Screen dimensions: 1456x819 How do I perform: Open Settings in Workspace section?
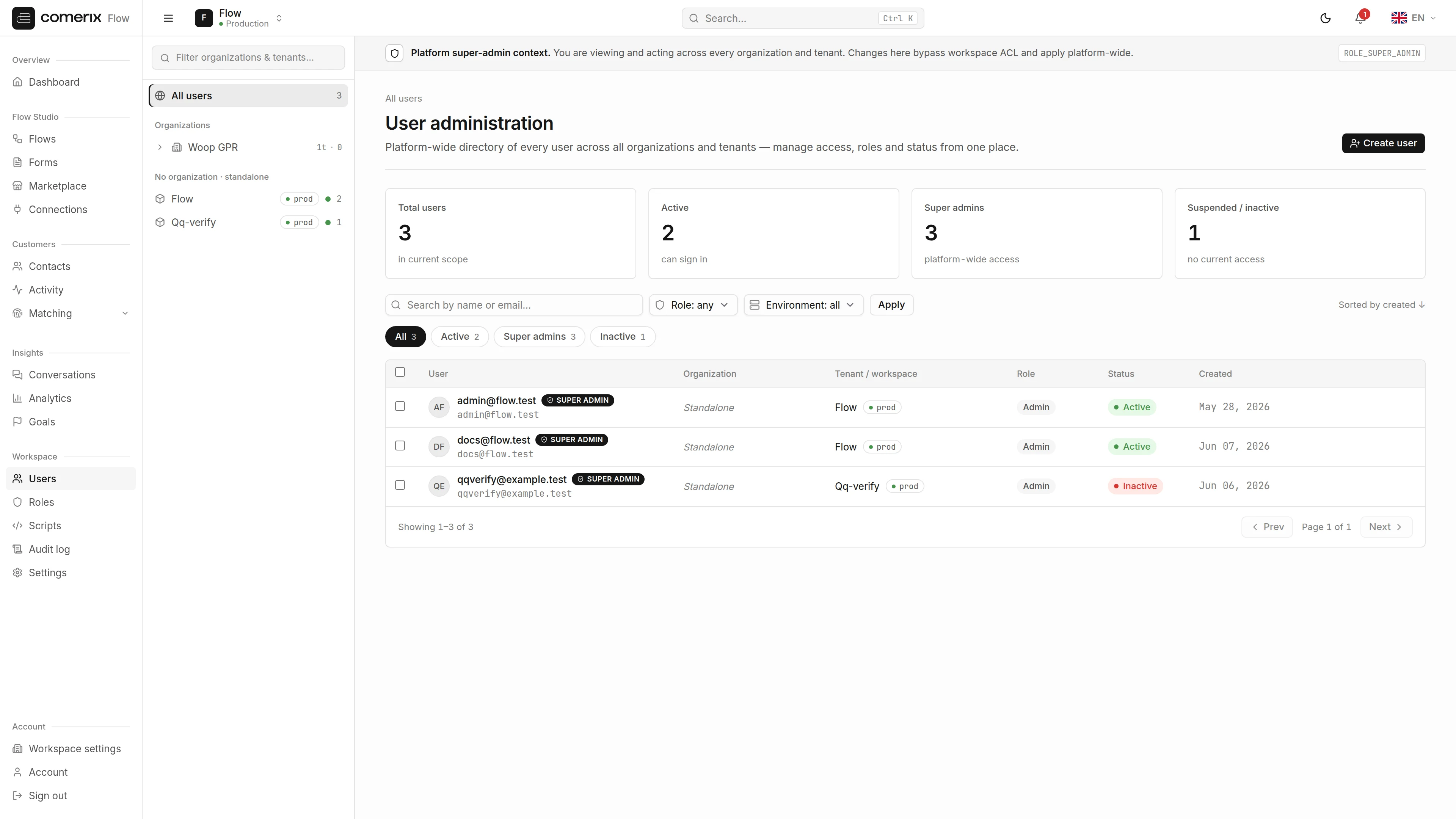71,573
